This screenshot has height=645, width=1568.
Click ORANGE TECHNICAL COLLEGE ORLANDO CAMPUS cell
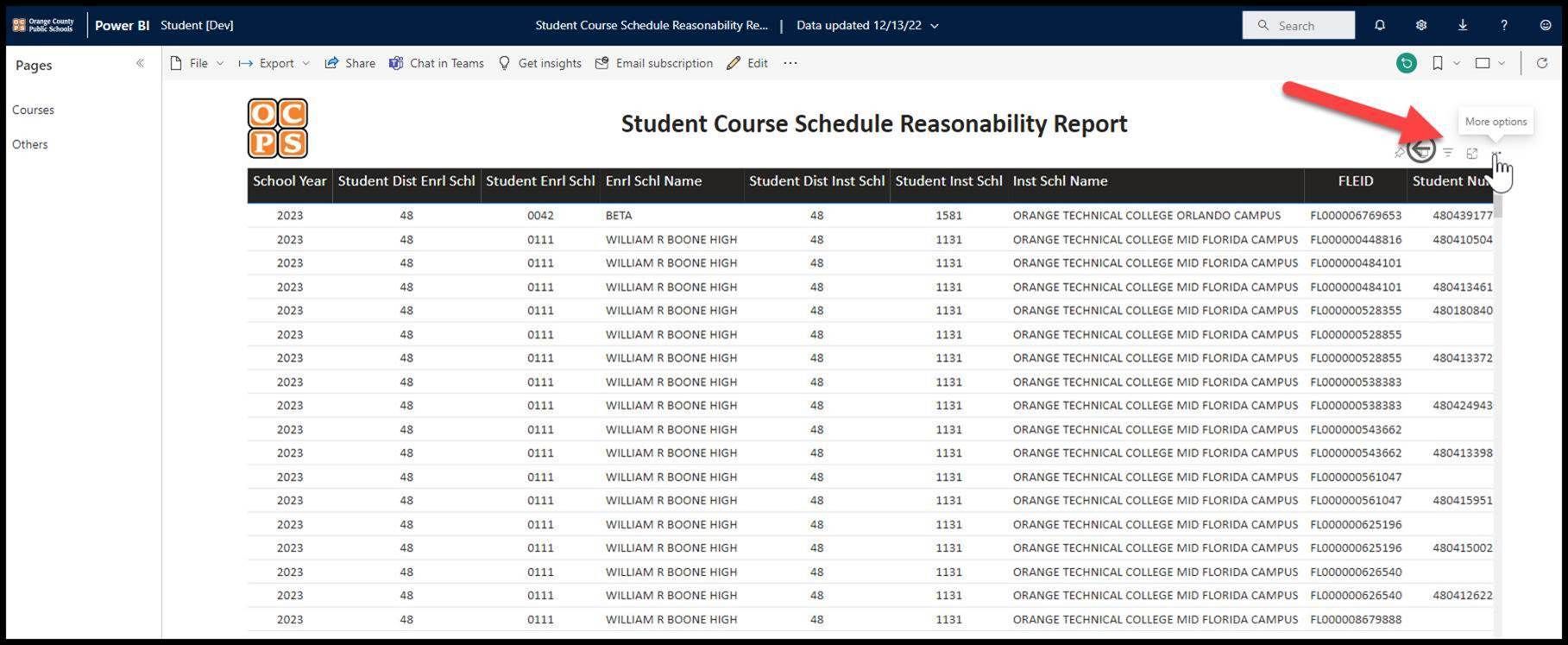[x=1147, y=216]
